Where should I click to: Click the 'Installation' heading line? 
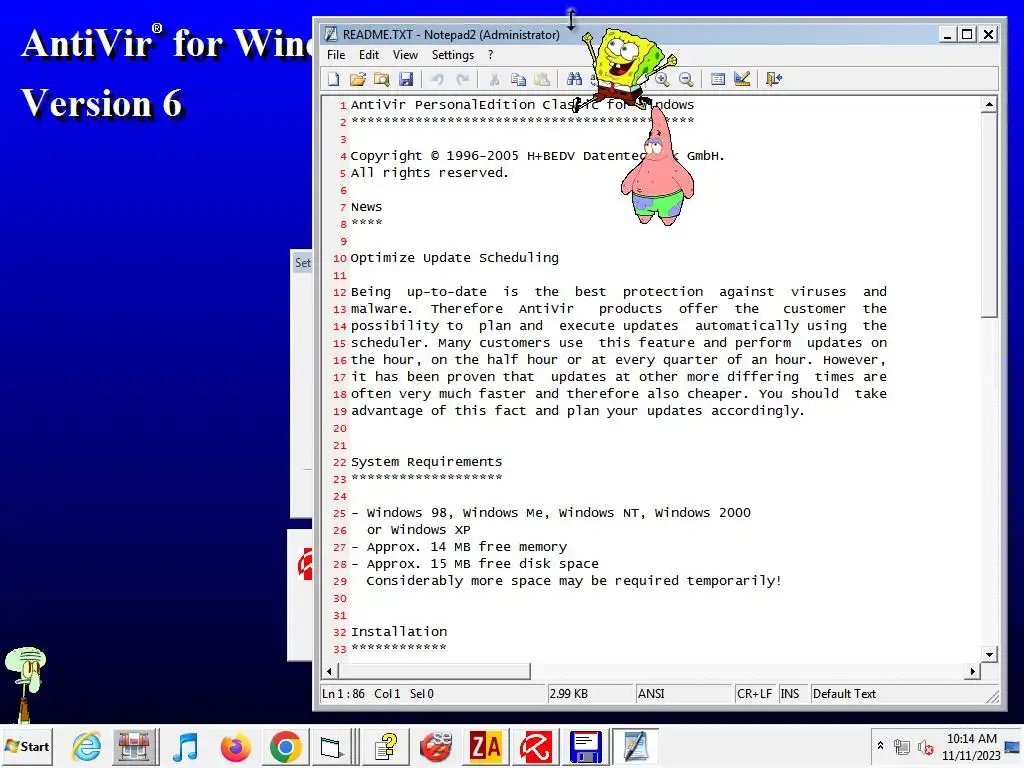click(x=399, y=632)
